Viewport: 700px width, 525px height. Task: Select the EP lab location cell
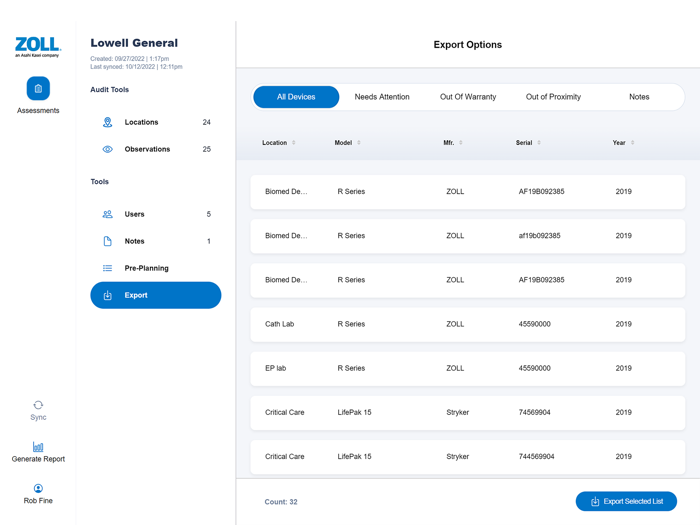275,368
